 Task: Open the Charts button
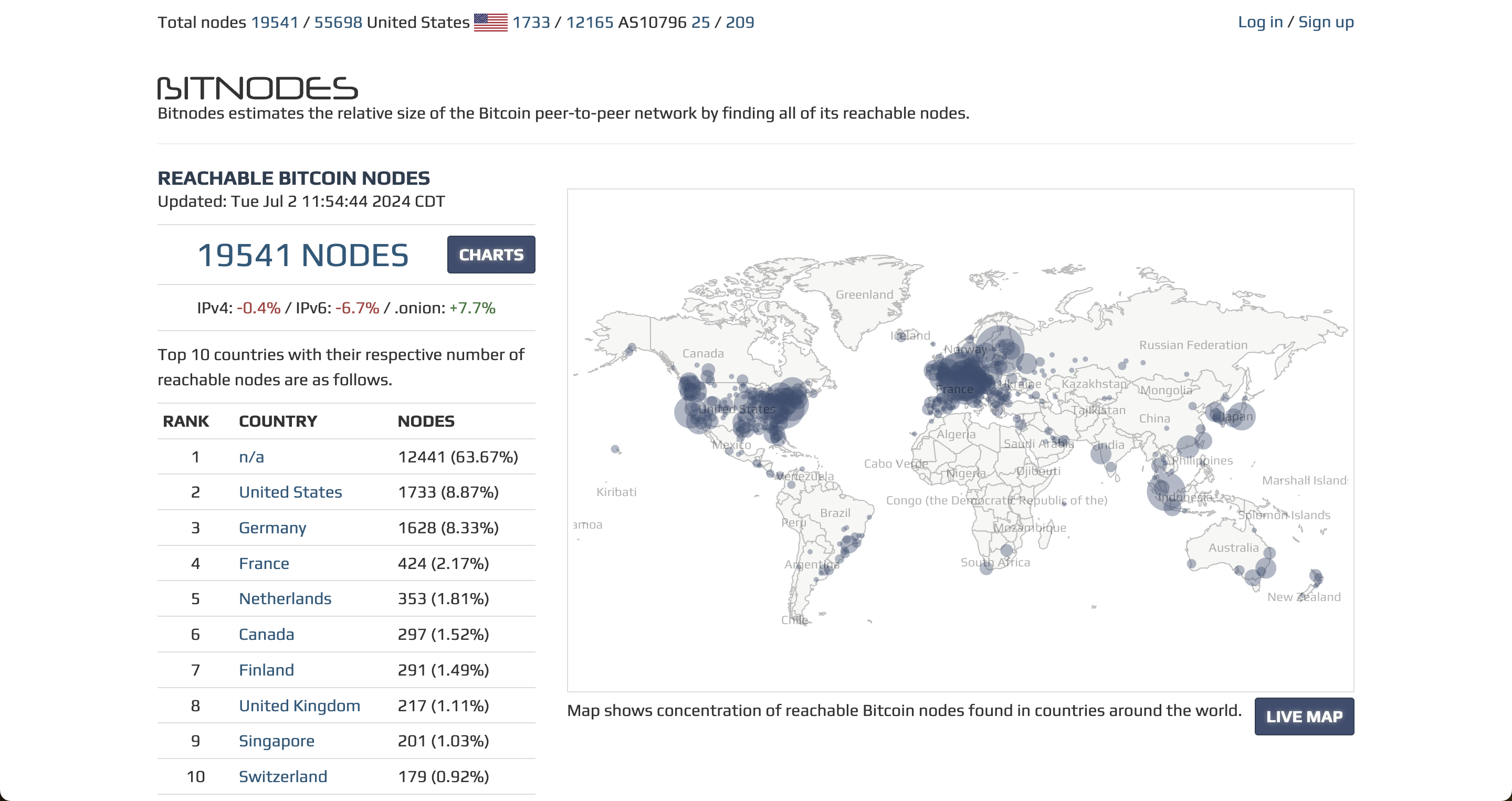click(491, 255)
